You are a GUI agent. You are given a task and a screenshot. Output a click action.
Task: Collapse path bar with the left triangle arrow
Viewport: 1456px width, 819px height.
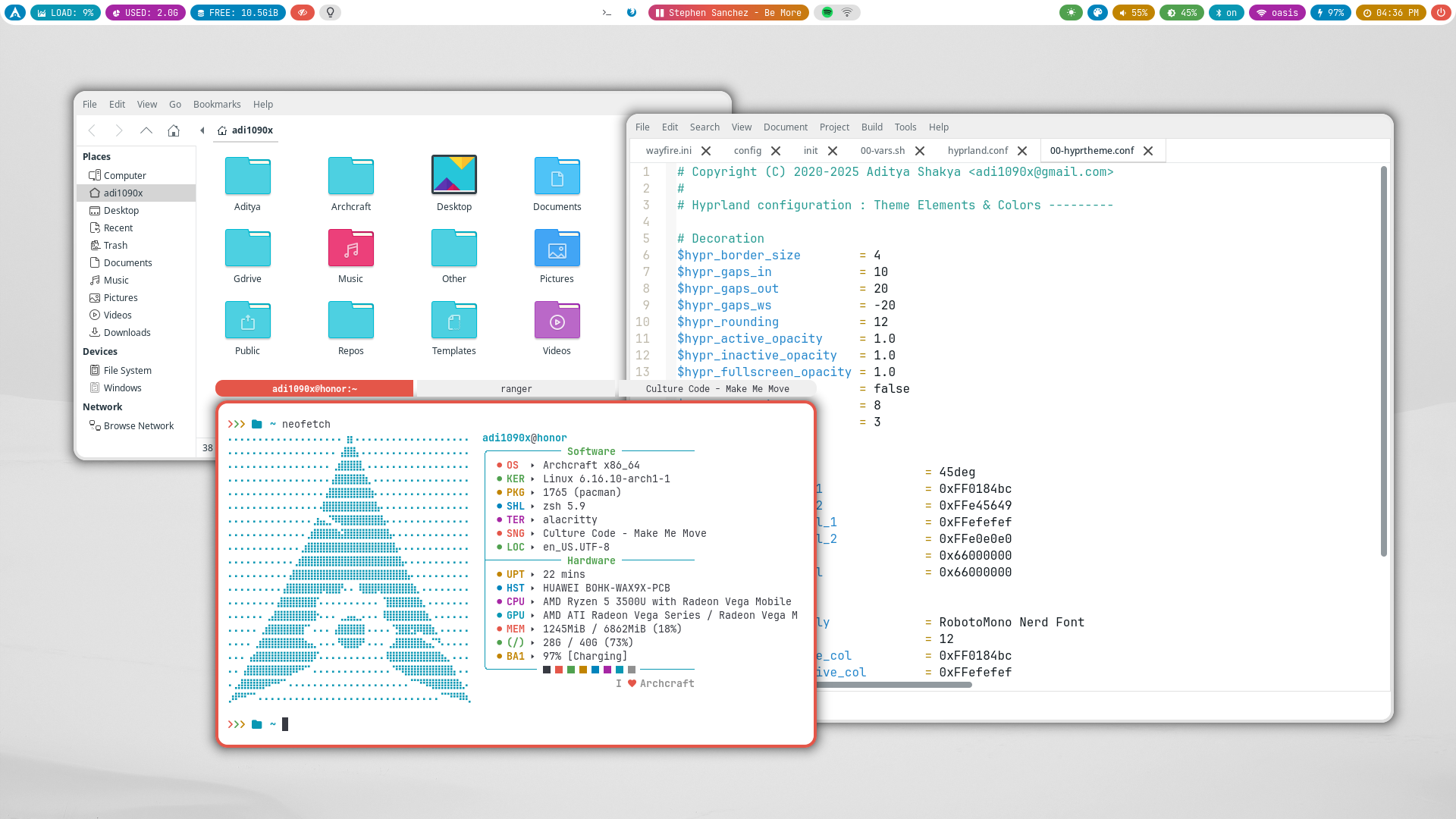click(x=202, y=130)
